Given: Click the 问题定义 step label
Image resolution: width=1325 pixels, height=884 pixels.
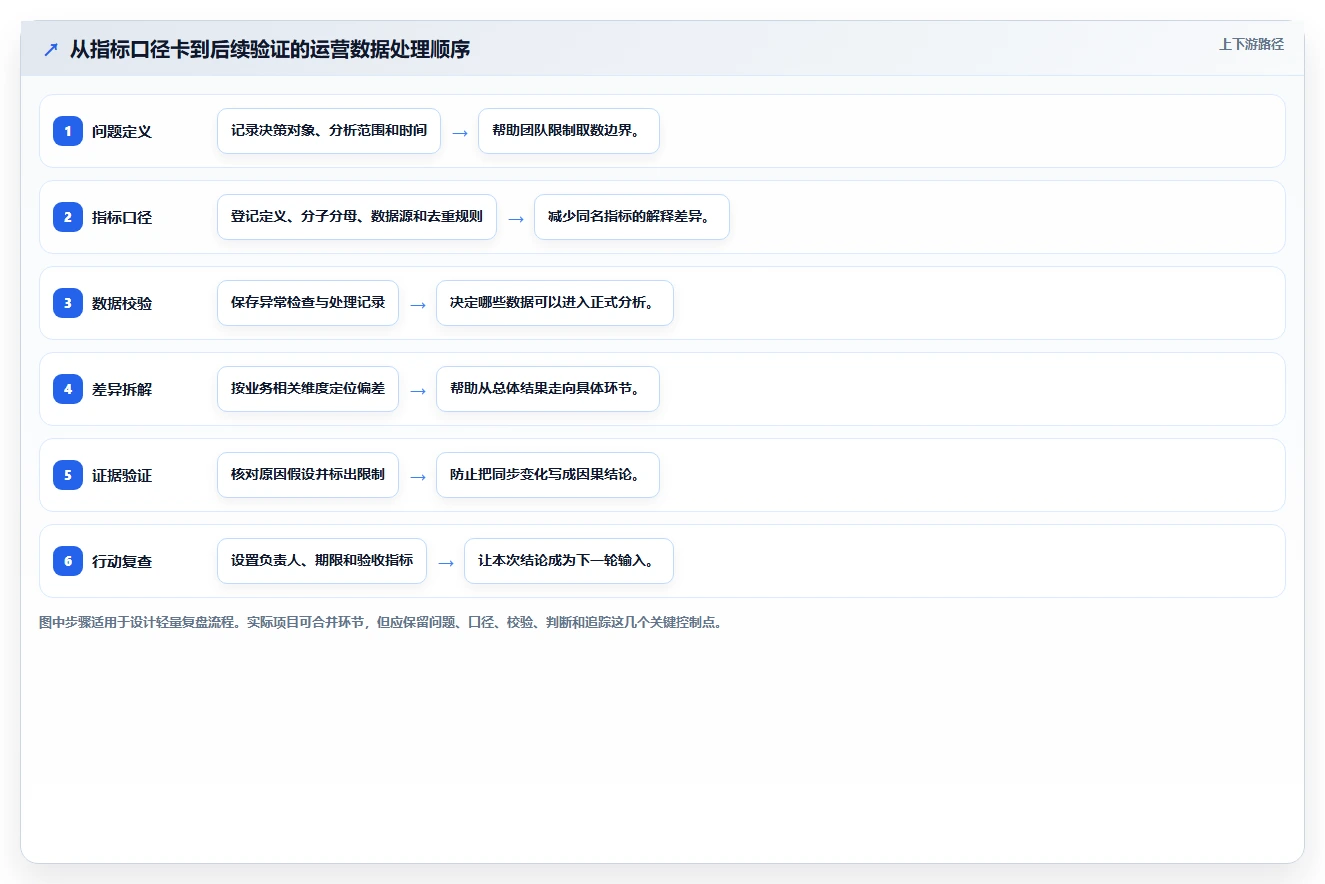Looking at the screenshot, I should click(122, 131).
